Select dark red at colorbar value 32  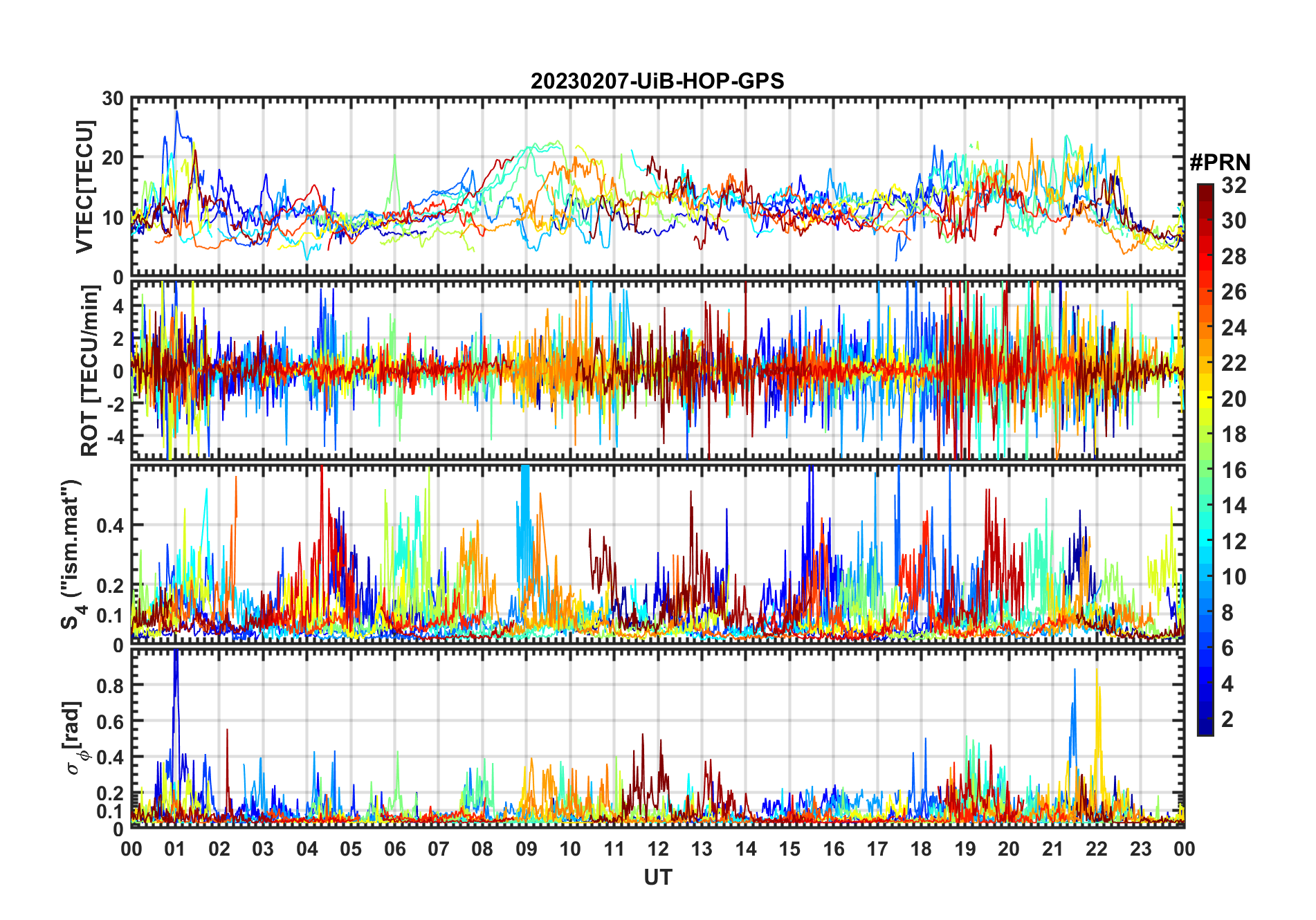1205,189
